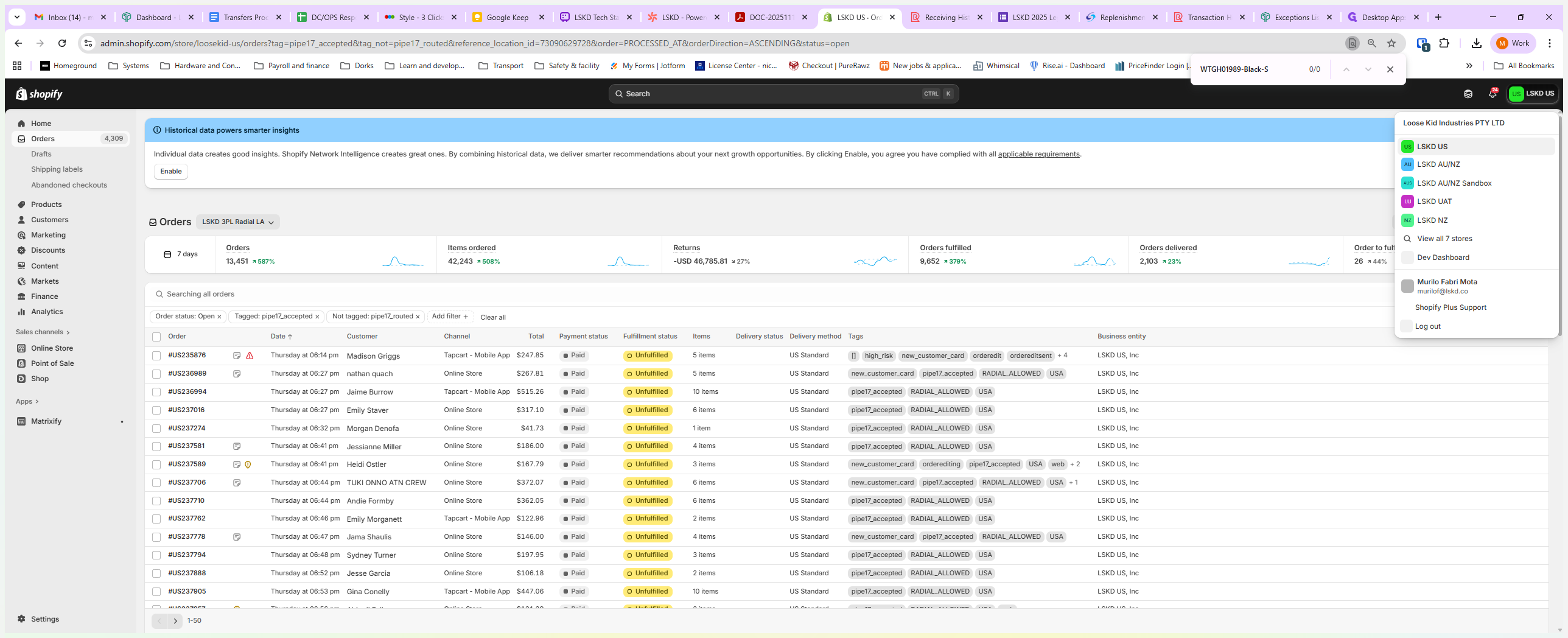Click the high-risk warning icon on #US235876
1568x638 pixels.
pyautogui.click(x=250, y=356)
